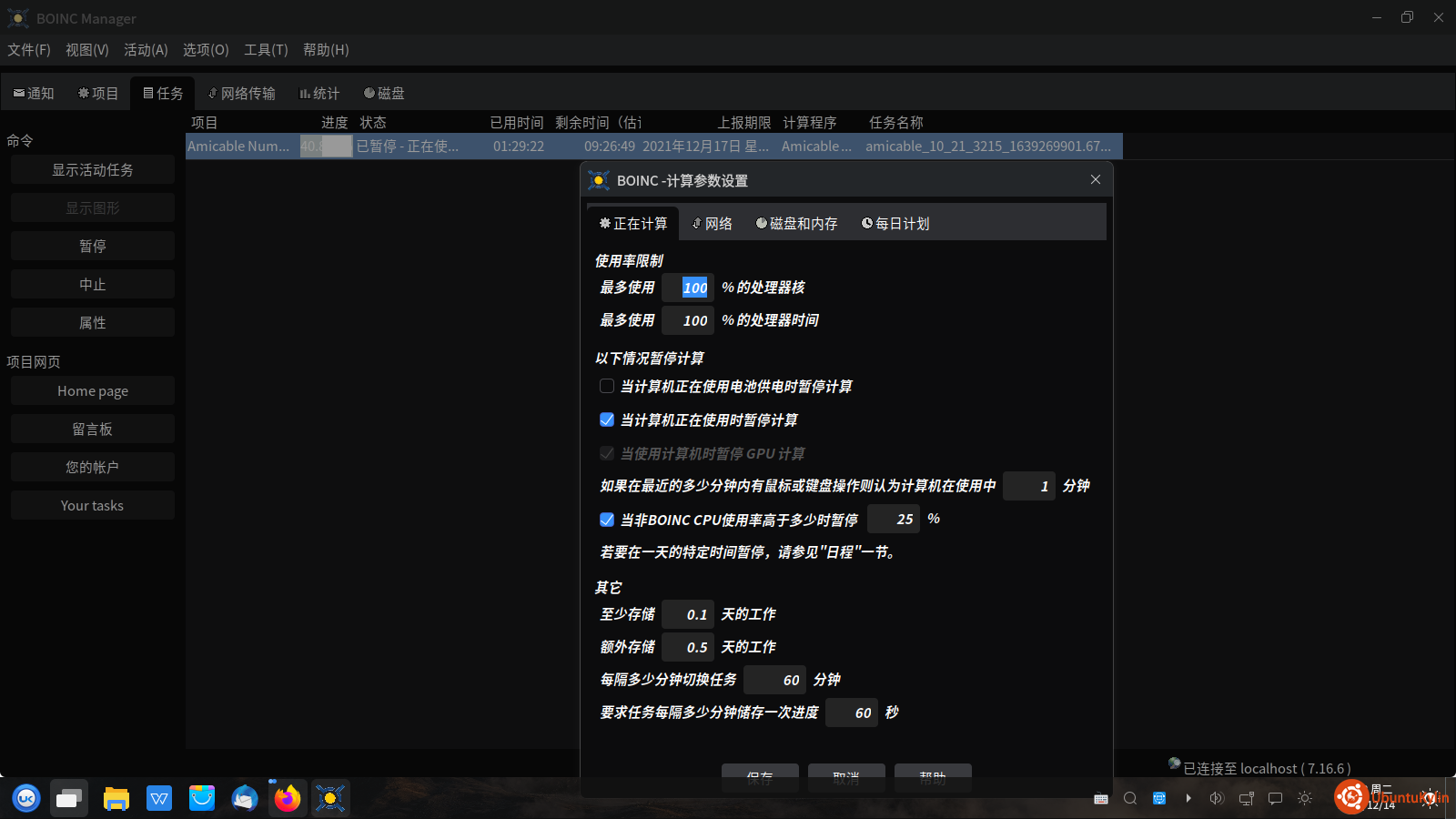Viewport: 1456px width, 819px height.
Task: Enable pause when on battery power checkbox
Action: 607,386
